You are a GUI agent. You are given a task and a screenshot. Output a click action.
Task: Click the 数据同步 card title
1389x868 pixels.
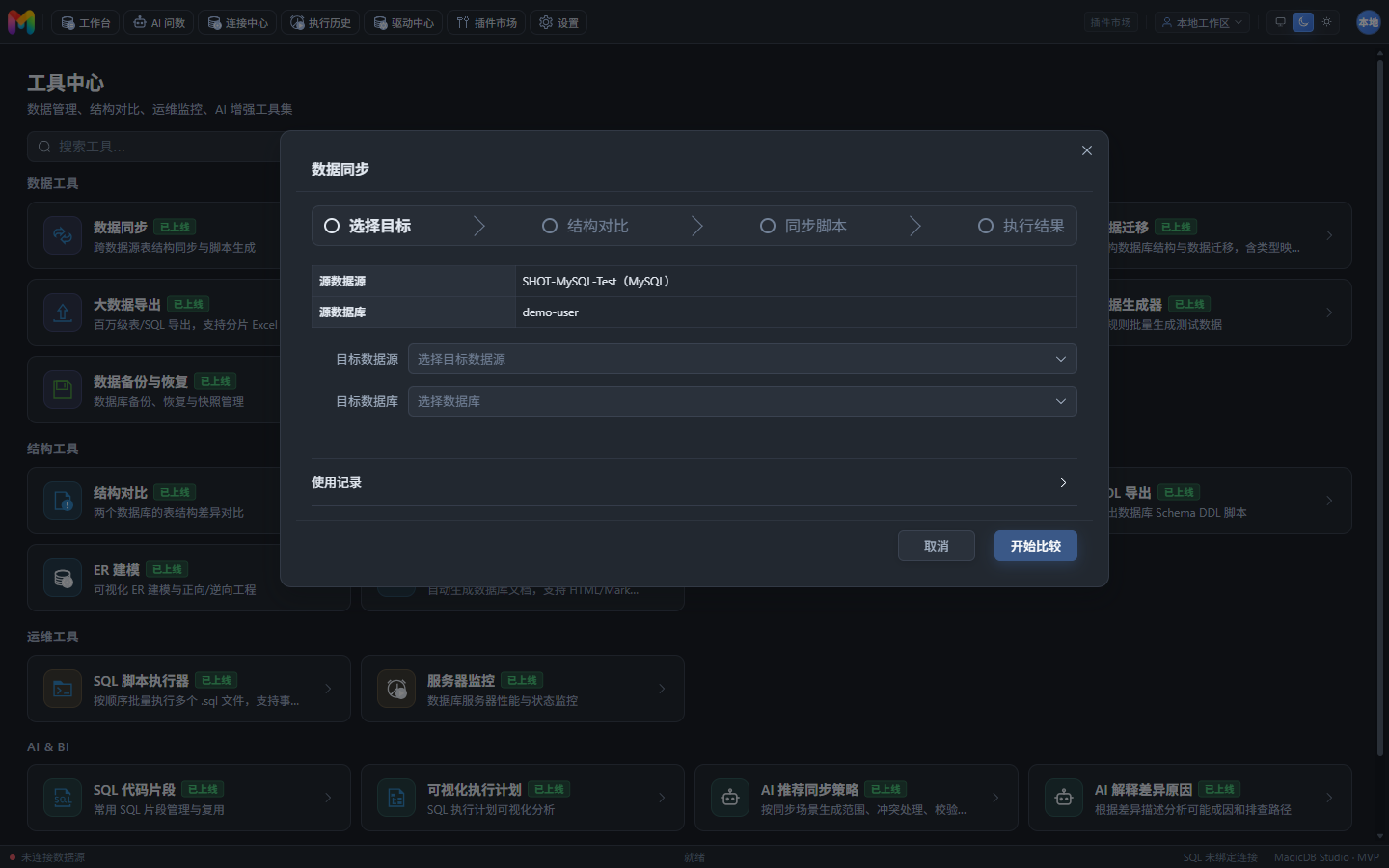pos(121,227)
